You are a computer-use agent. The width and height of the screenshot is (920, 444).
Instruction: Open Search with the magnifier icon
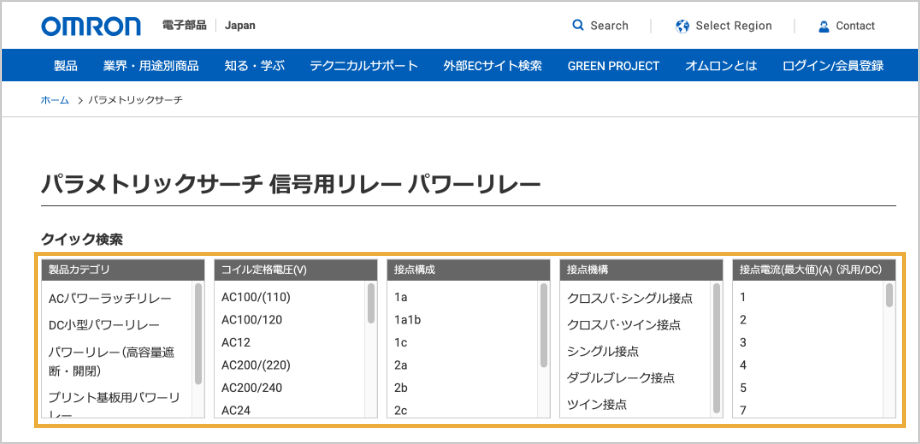point(578,26)
